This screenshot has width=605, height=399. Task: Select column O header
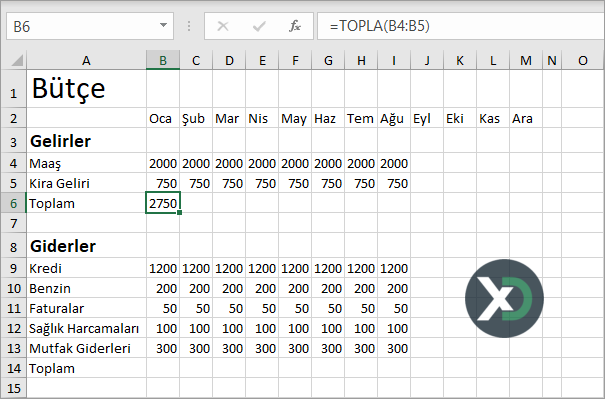click(583, 60)
